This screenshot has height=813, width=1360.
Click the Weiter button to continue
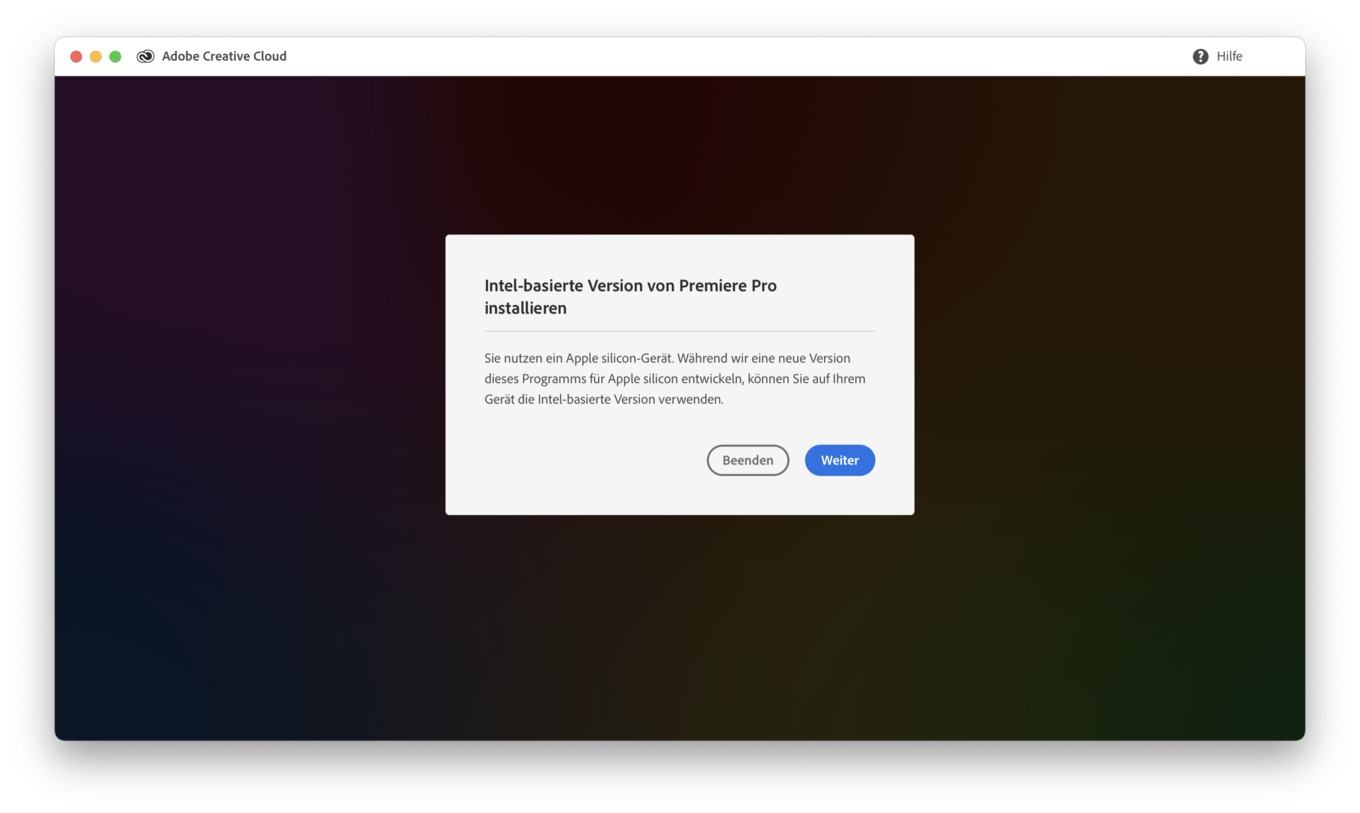tap(839, 460)
